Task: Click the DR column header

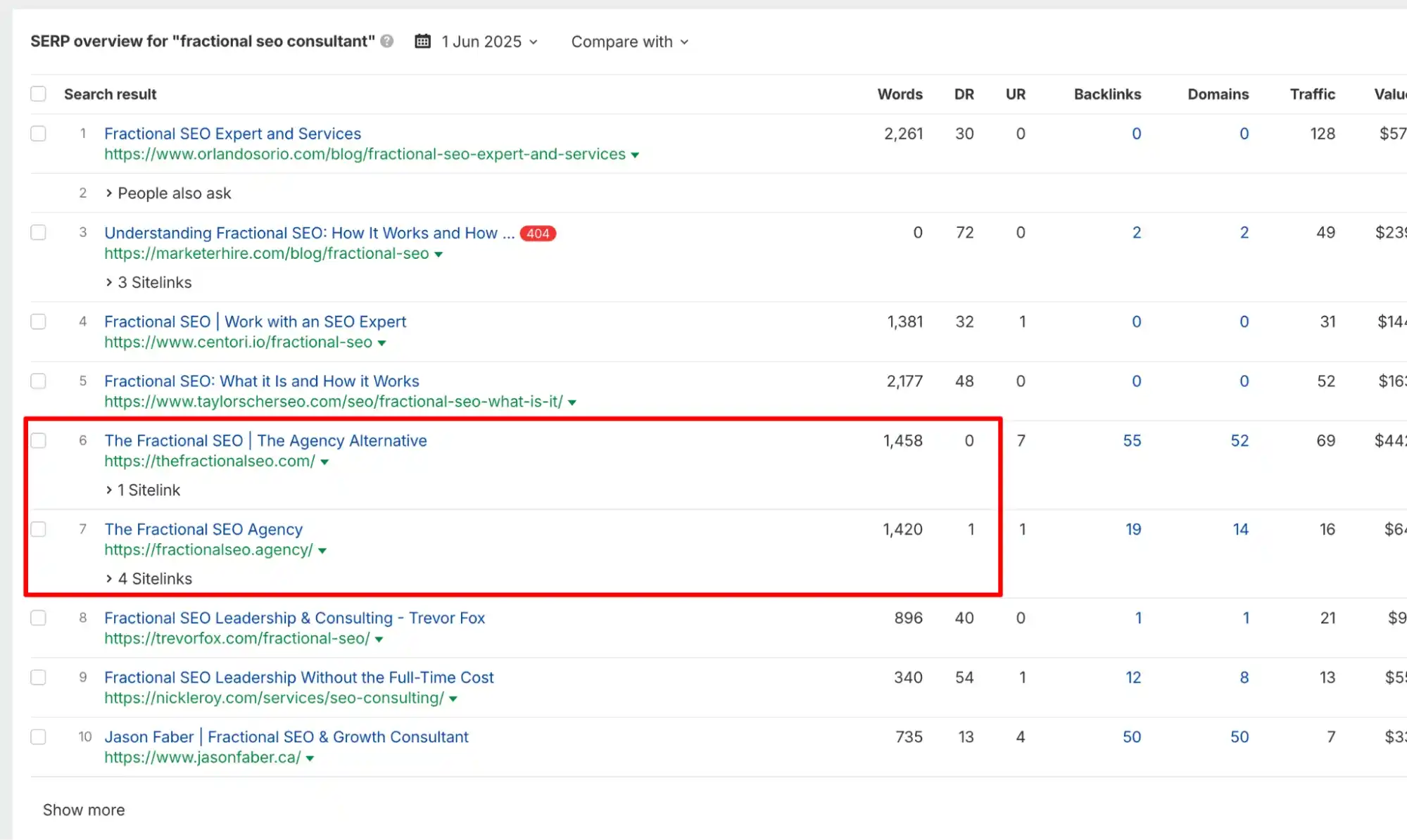Action: pyautogui.click(x=964, y=94)
